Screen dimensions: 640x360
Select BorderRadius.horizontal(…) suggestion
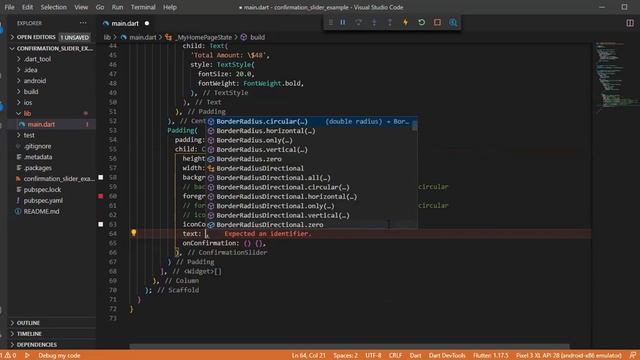point(308,131)
